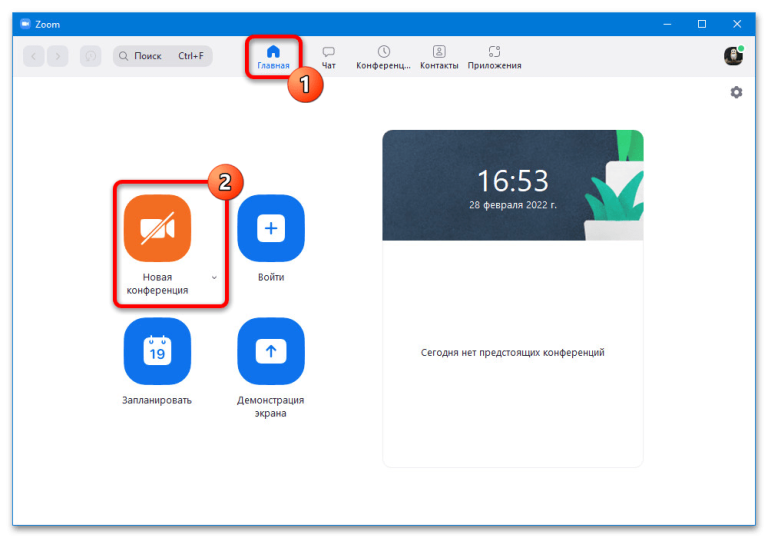This screenshot has height=538, width=768.
Task: Open the Чат tab
Action: [x=328, y=57]
